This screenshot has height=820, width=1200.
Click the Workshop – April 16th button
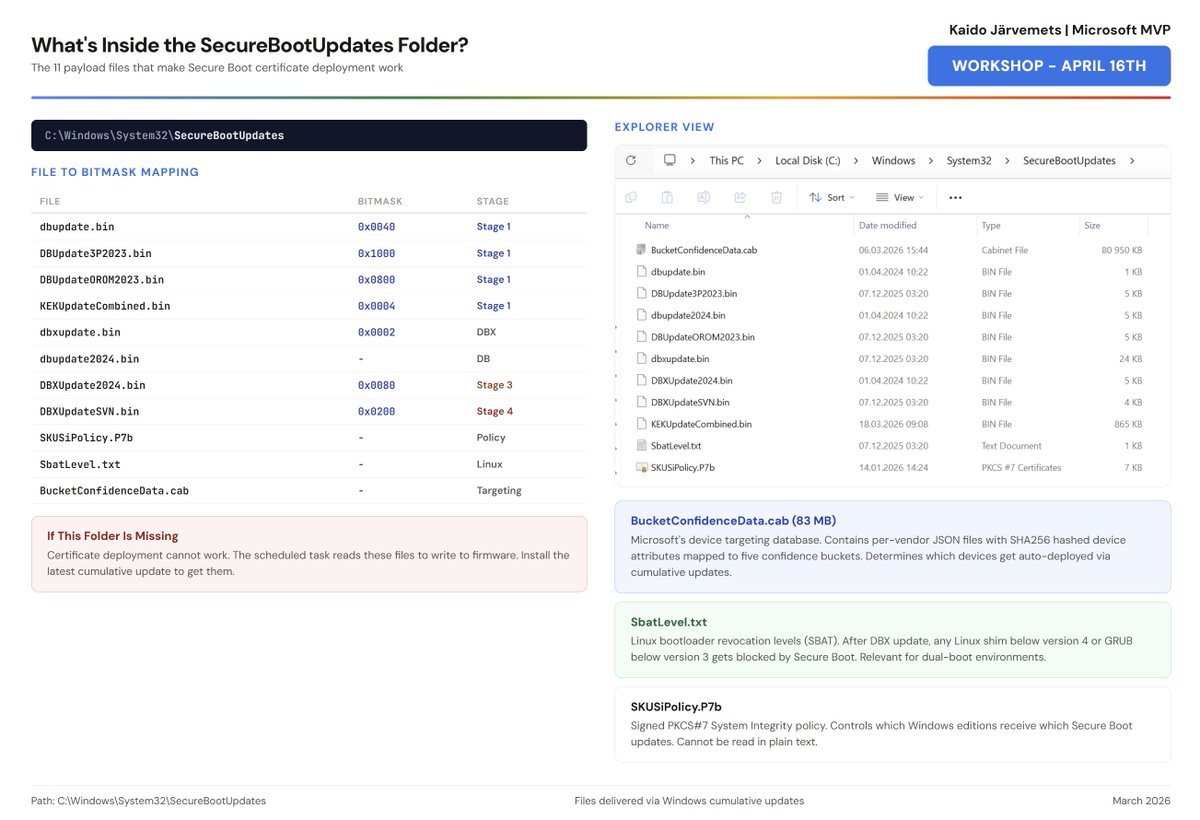point(1049,66)
